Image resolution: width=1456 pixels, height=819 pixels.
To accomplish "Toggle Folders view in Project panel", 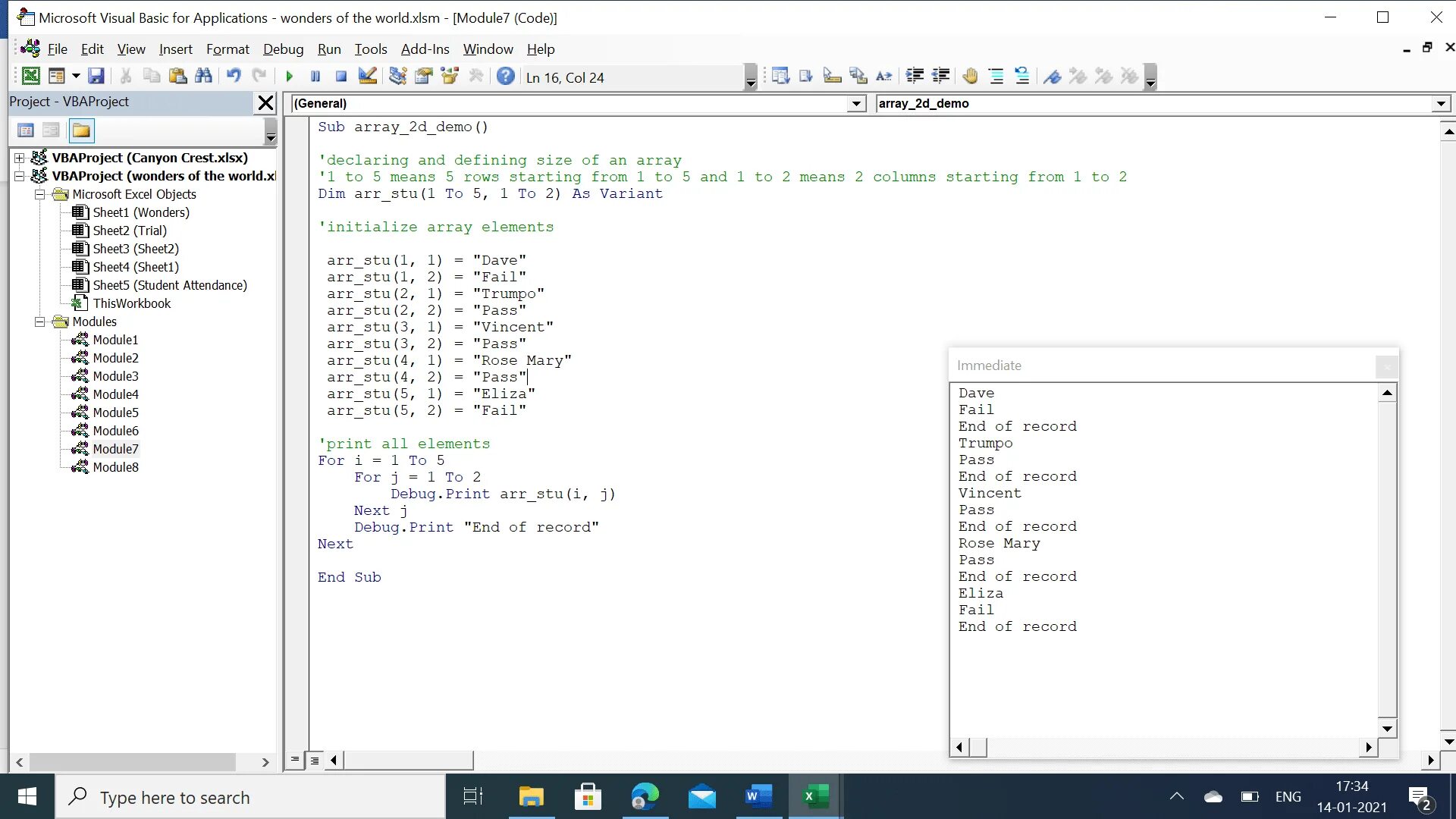I will click(81, 130).
